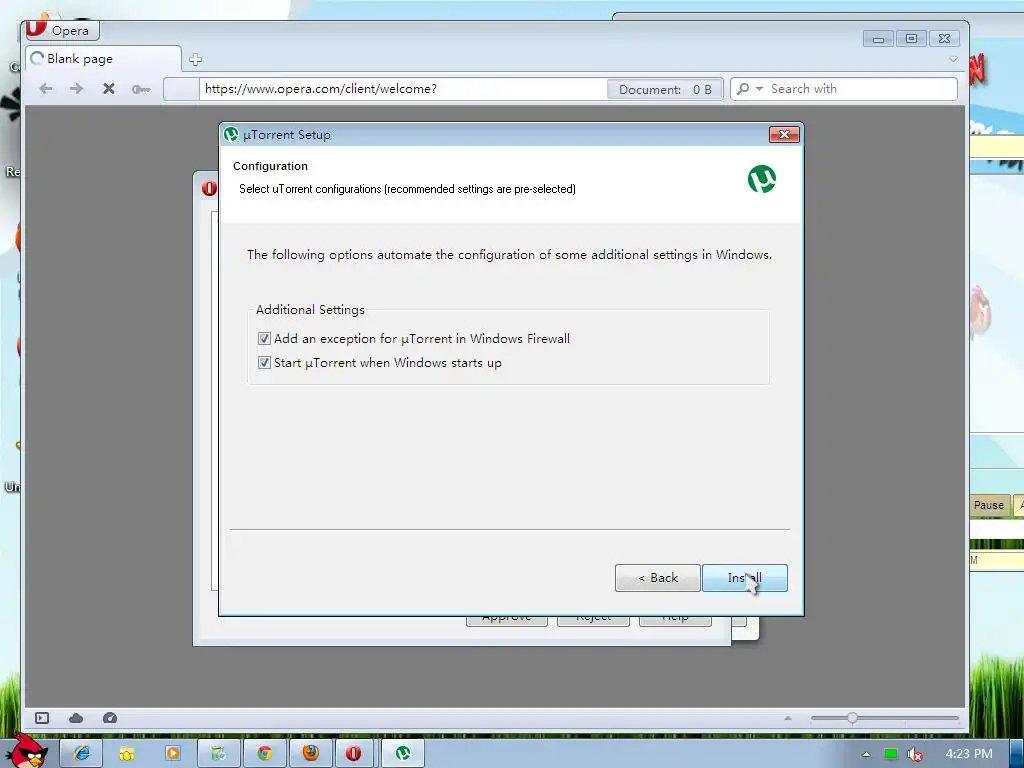Close the µTorrent Setup dialog
The image size is (1024, 768).
pyautogui.click(x=784, y=135)
